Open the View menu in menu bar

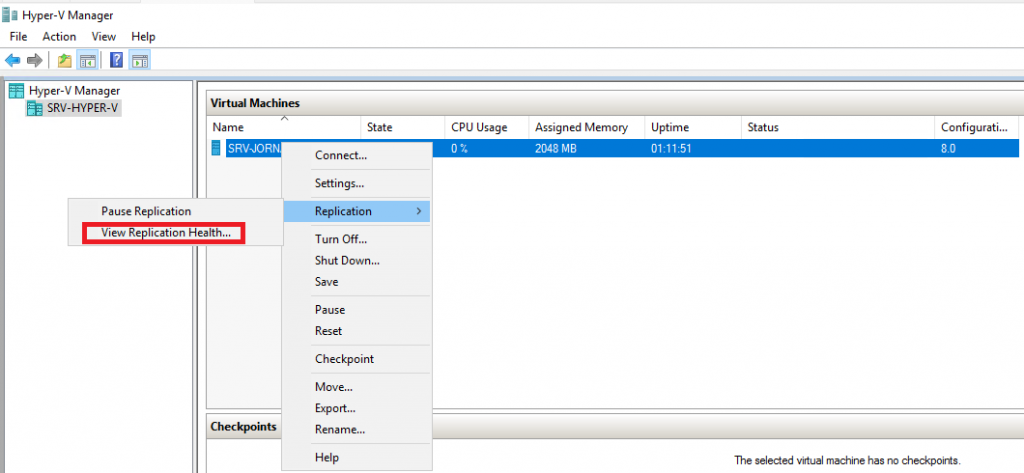click(104, 36)
